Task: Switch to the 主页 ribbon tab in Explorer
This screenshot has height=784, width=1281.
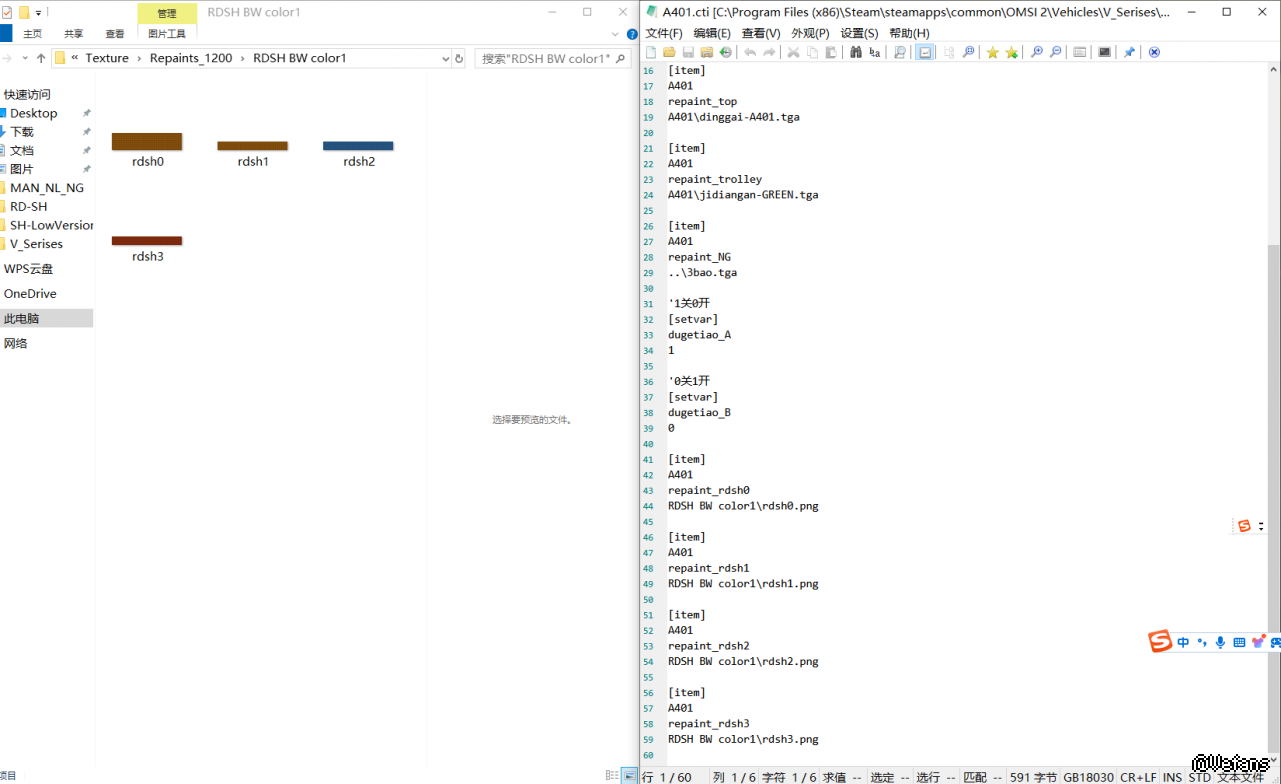Action: pyautogui.click(x=33, y=34)
